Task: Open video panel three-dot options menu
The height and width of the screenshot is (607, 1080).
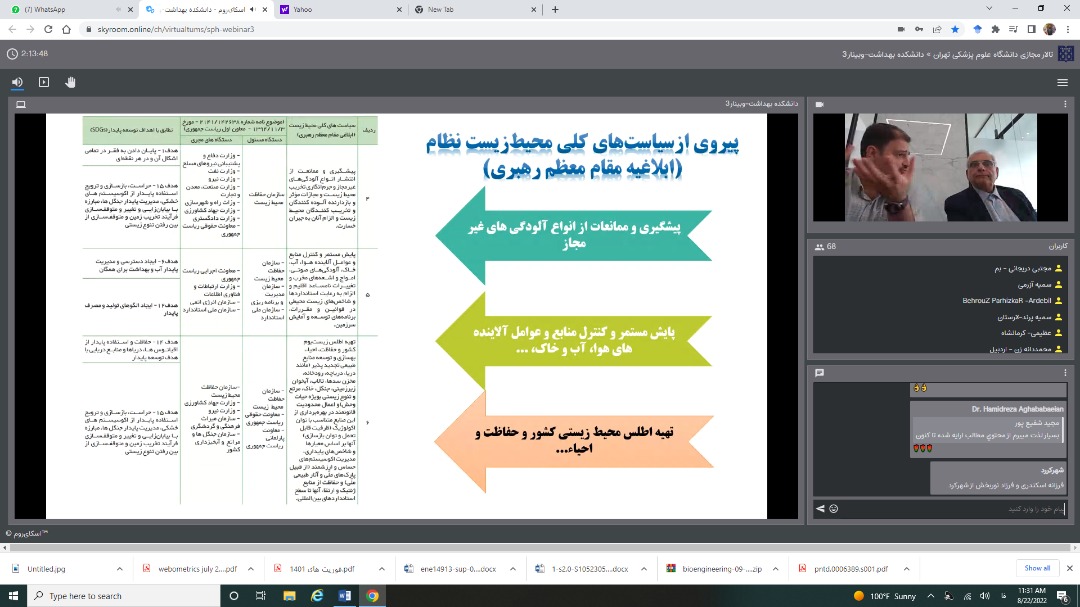Action: click(1062, 104)
